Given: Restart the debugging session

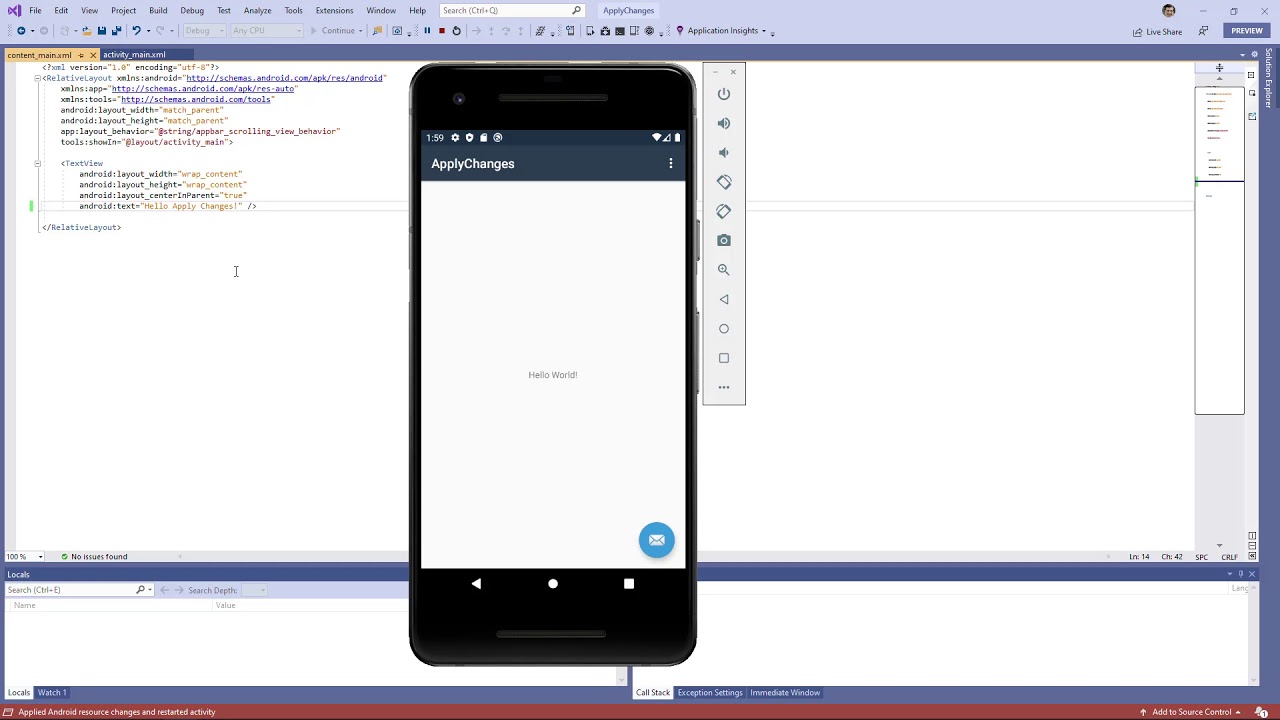Looking at the screenshot, I should click(456, 31).
